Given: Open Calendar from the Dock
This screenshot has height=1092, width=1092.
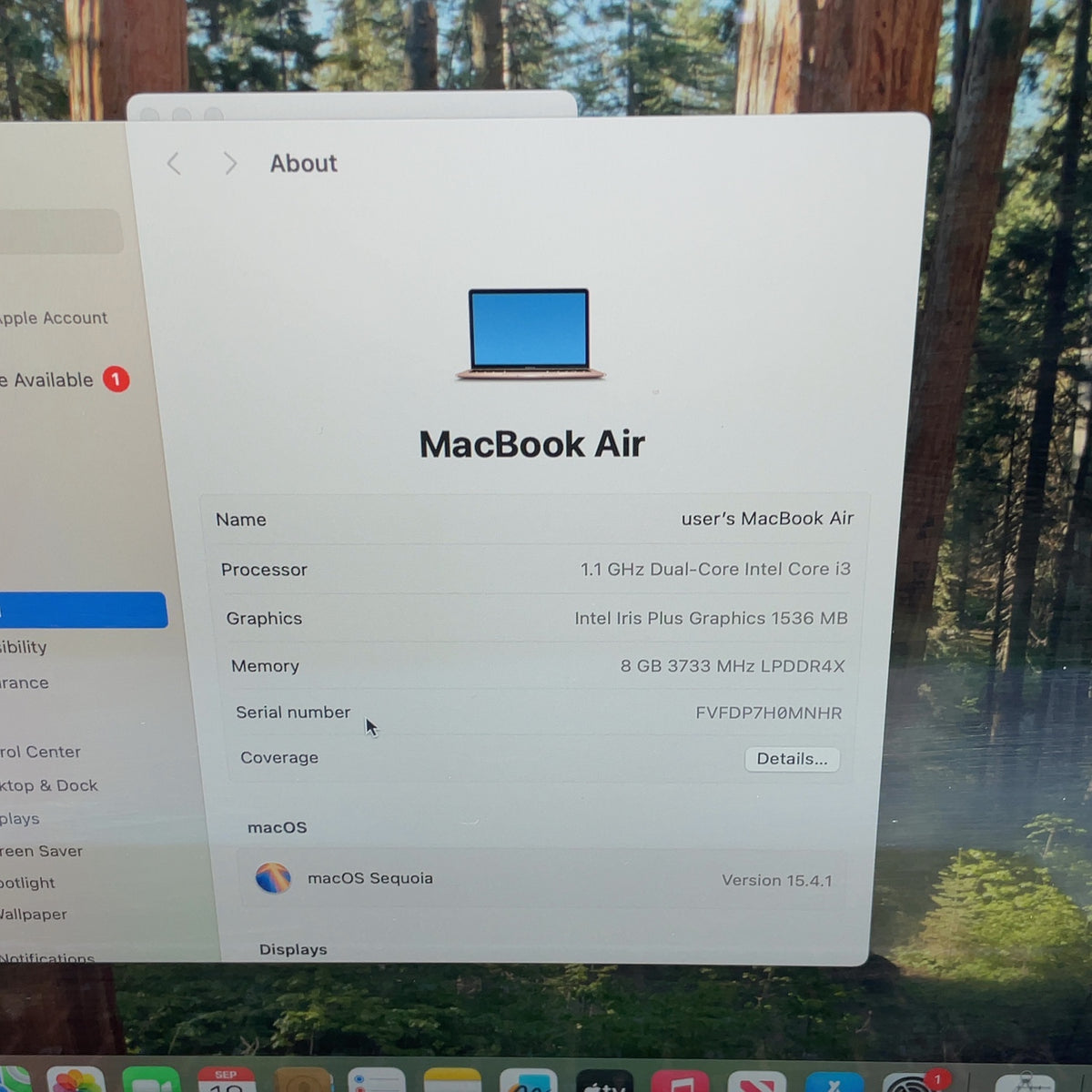Looking at the screenshot, I should click(227, 1079).
